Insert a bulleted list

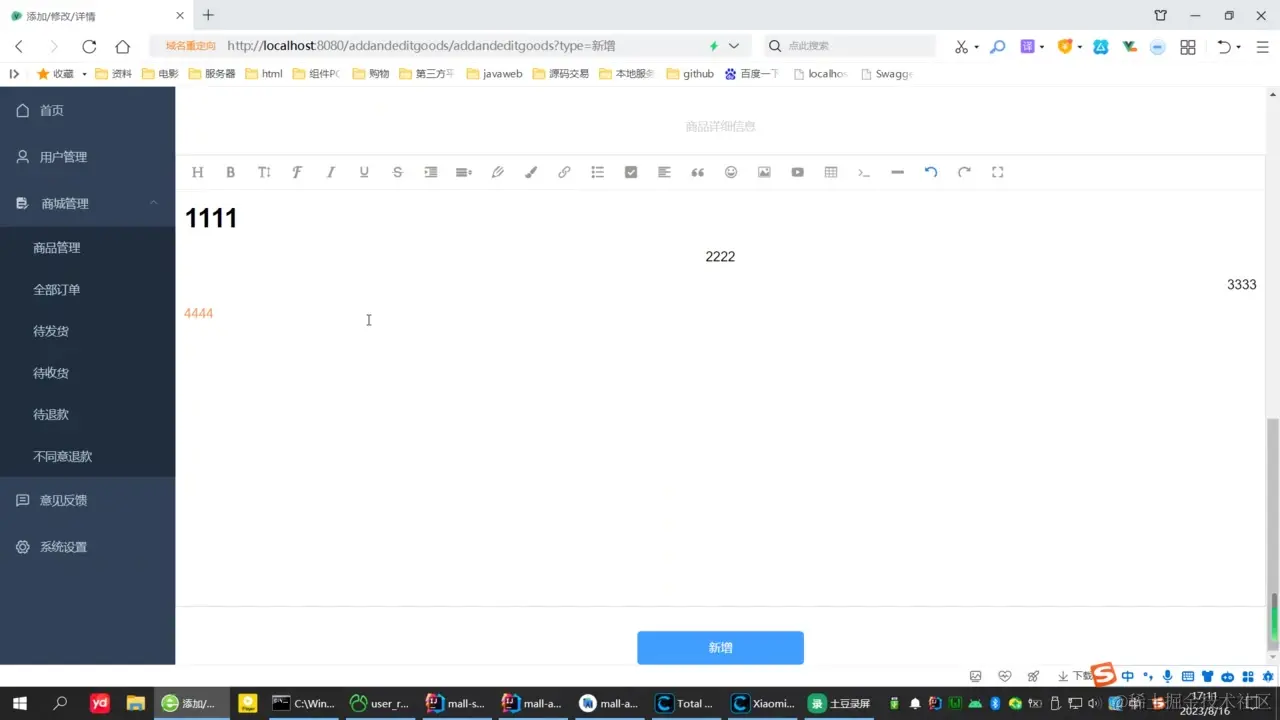pos(597,172)
